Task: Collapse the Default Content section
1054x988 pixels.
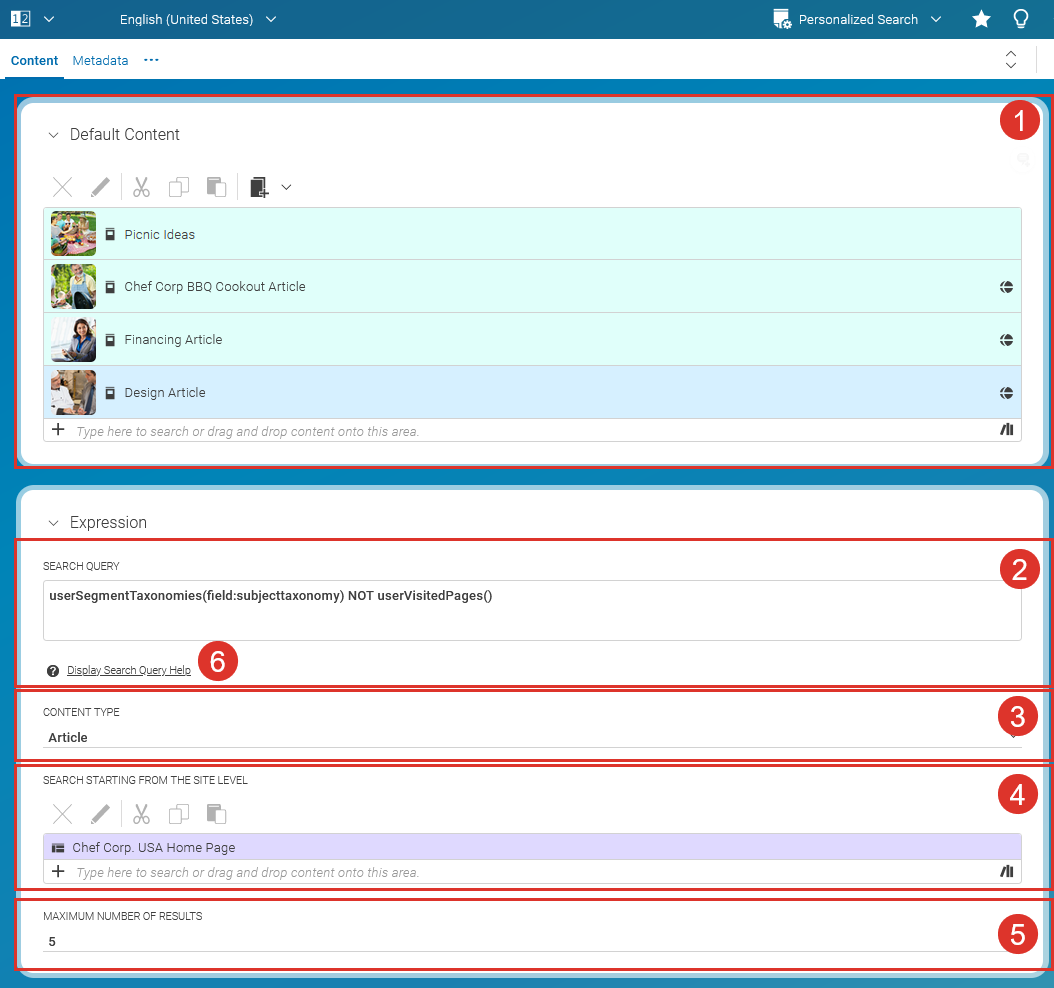Action: pos(52,134)
